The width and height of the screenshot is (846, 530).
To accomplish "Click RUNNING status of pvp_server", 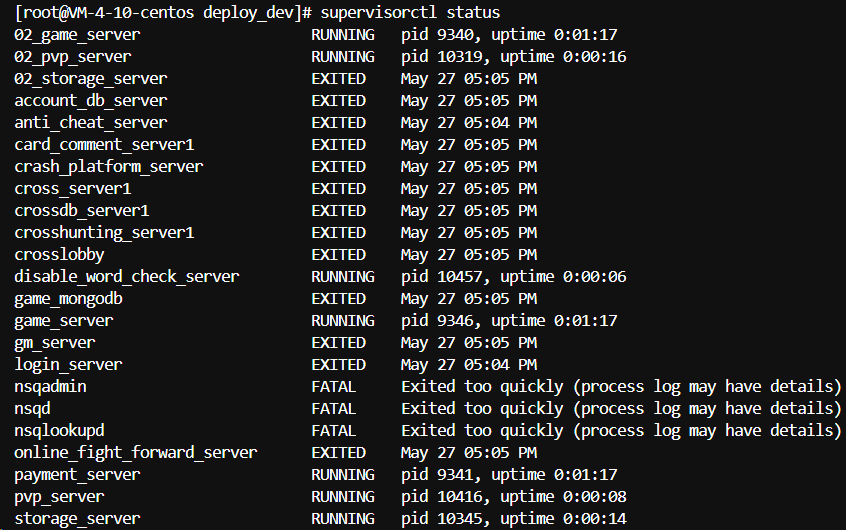I will [x=343, y=496].
